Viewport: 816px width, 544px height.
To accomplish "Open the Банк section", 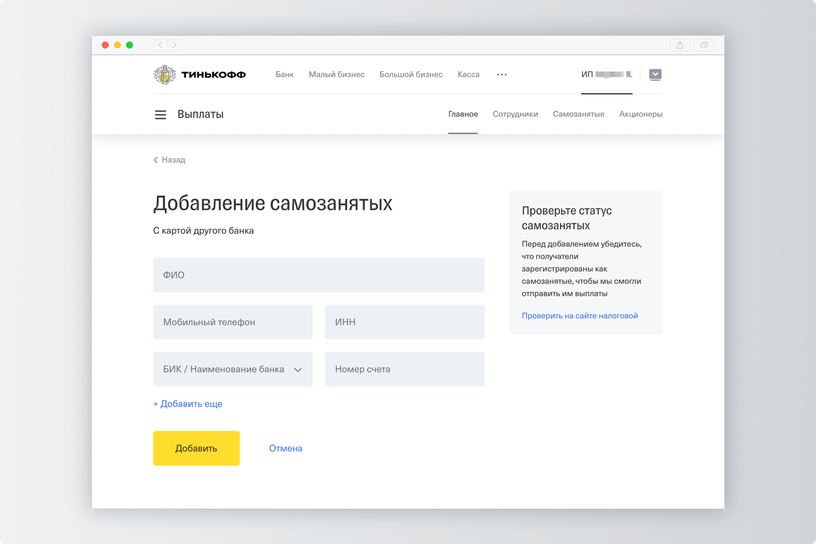I will (x=284, y=74).
